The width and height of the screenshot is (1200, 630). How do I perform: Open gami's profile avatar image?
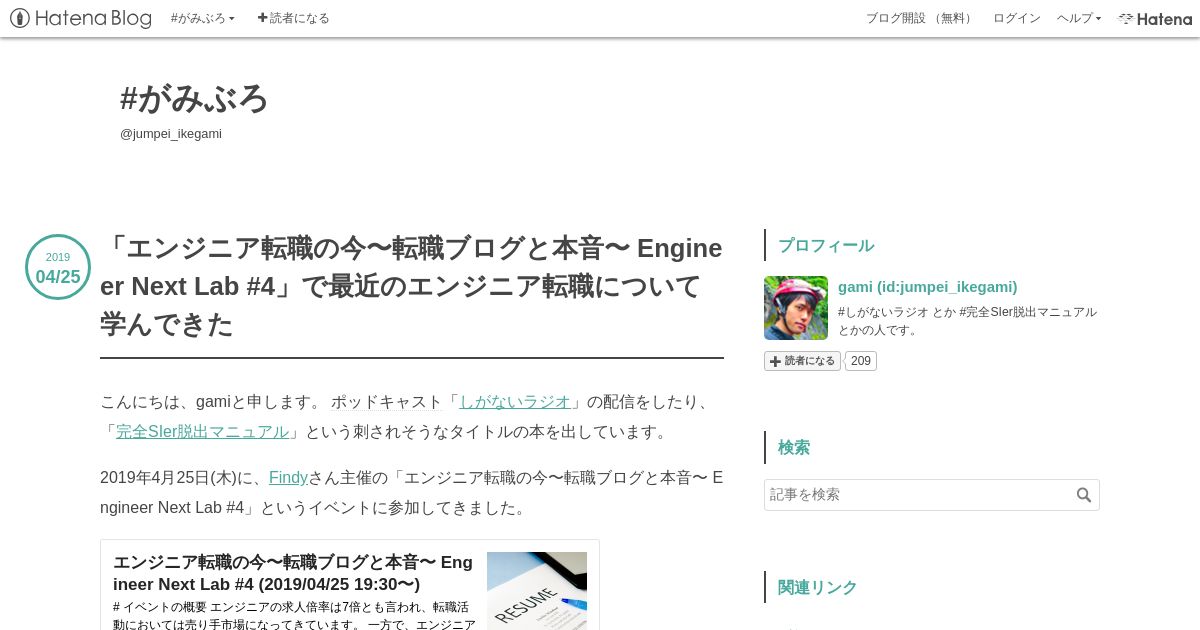(796, 308)
